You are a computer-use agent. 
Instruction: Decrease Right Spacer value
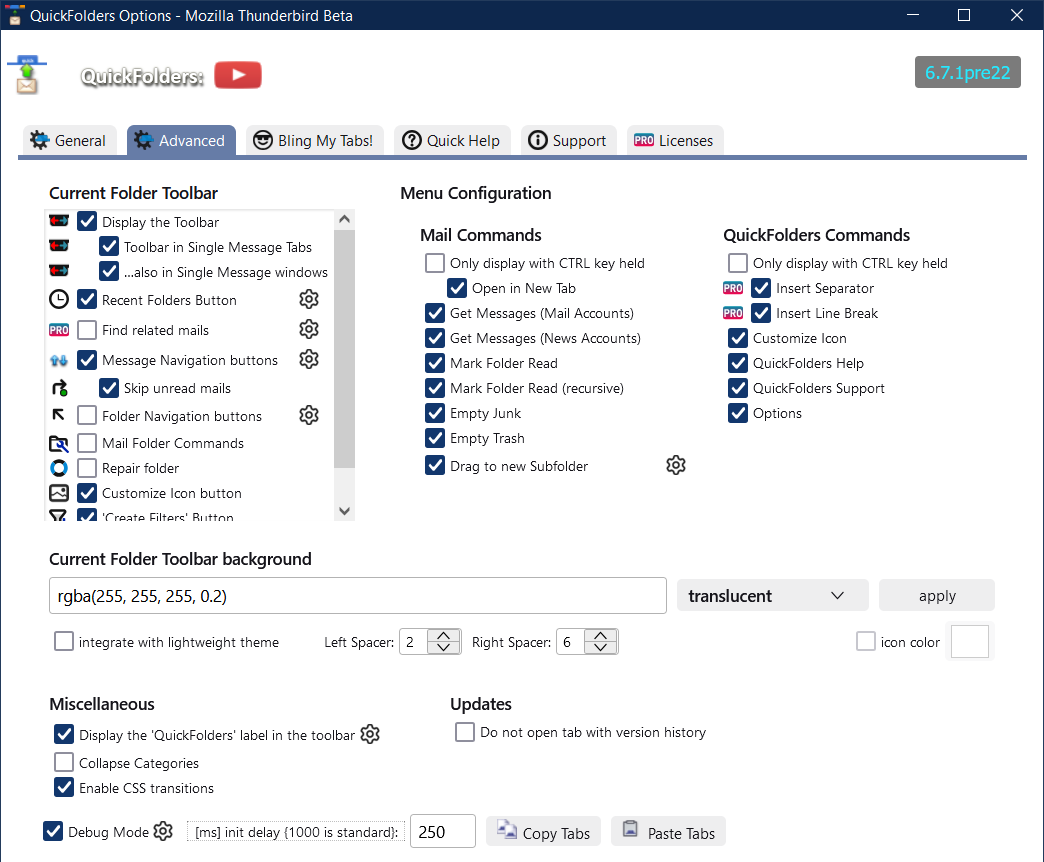tap(601, 648)
